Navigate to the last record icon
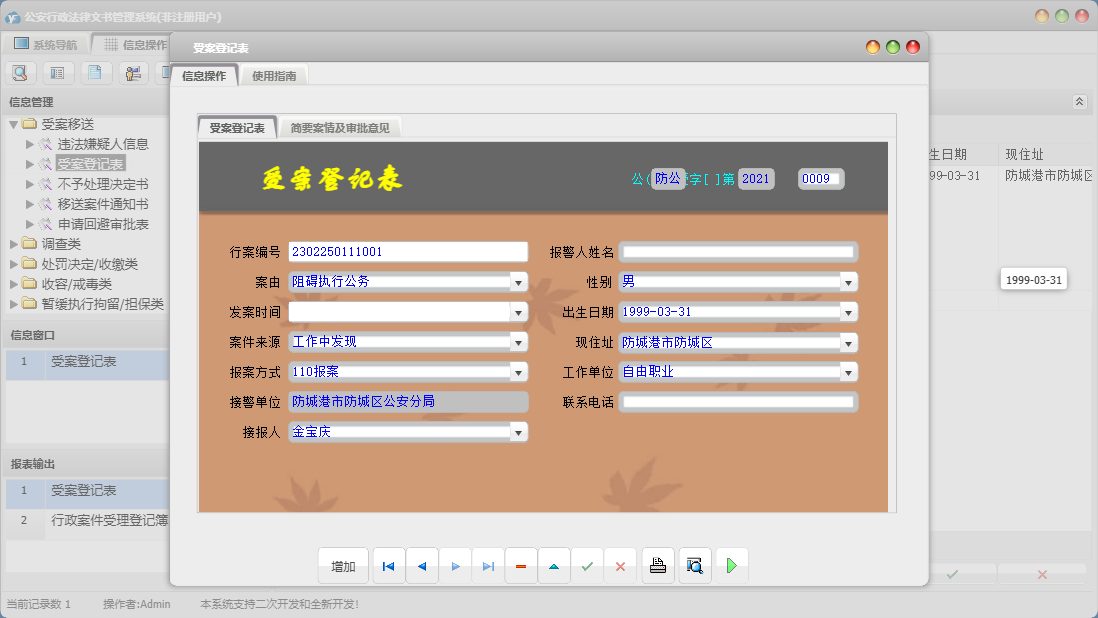Image resolution: width=1098 pixels, height=618 pixels. [488, 565]
